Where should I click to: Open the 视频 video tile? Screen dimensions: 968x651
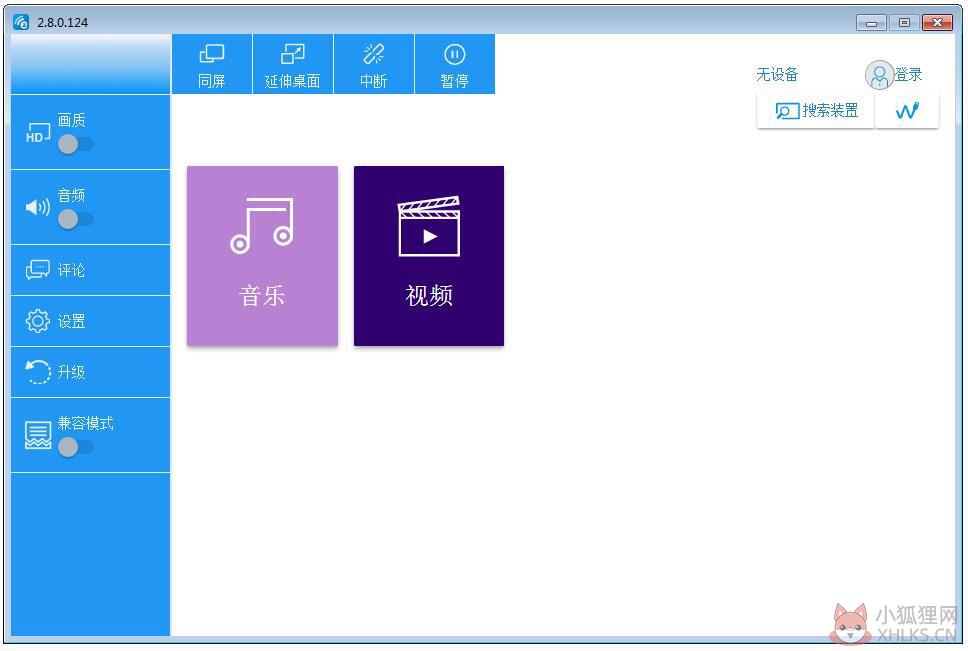(x=429, y=256)
